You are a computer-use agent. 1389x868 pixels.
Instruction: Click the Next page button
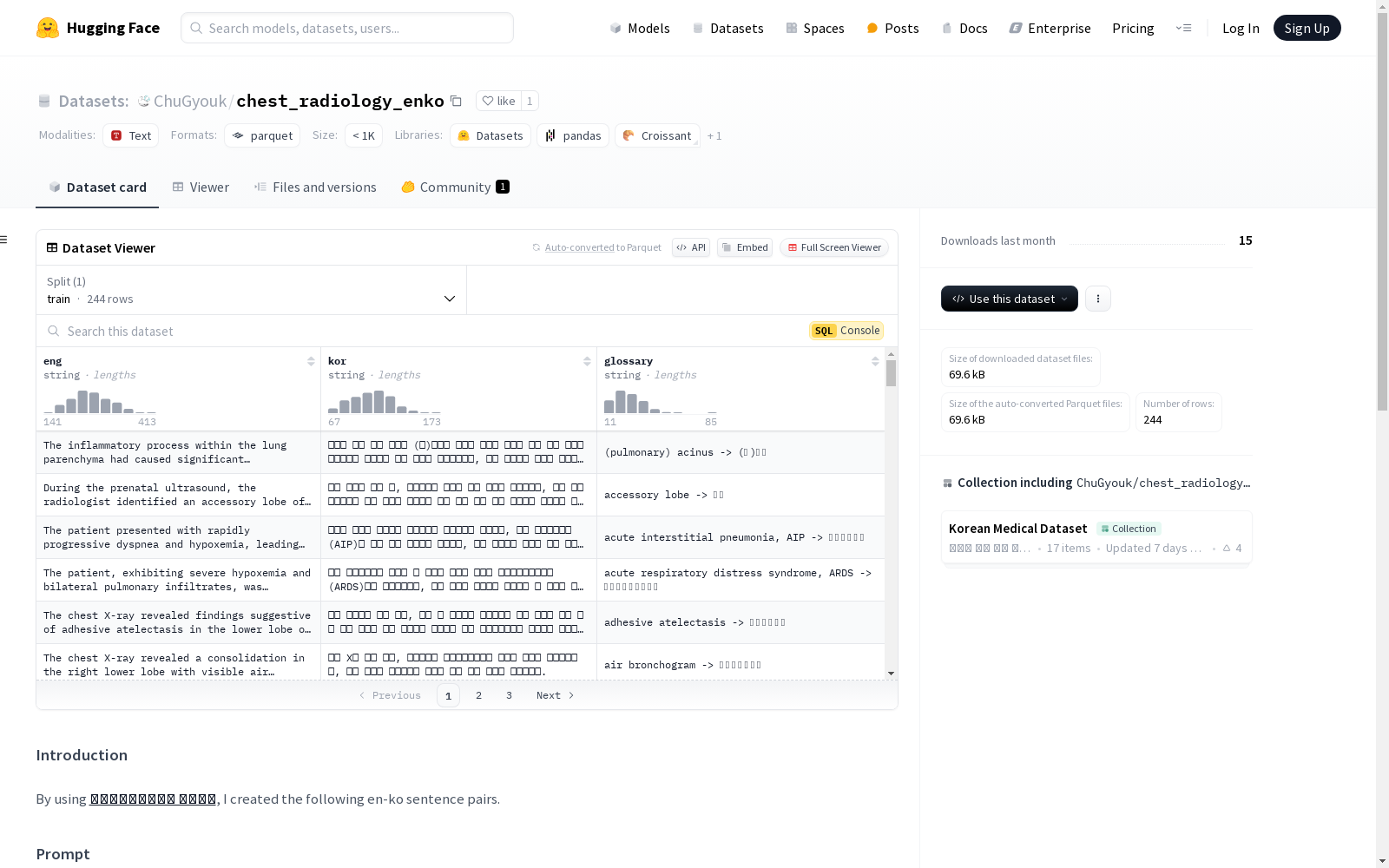pos(556,695)
